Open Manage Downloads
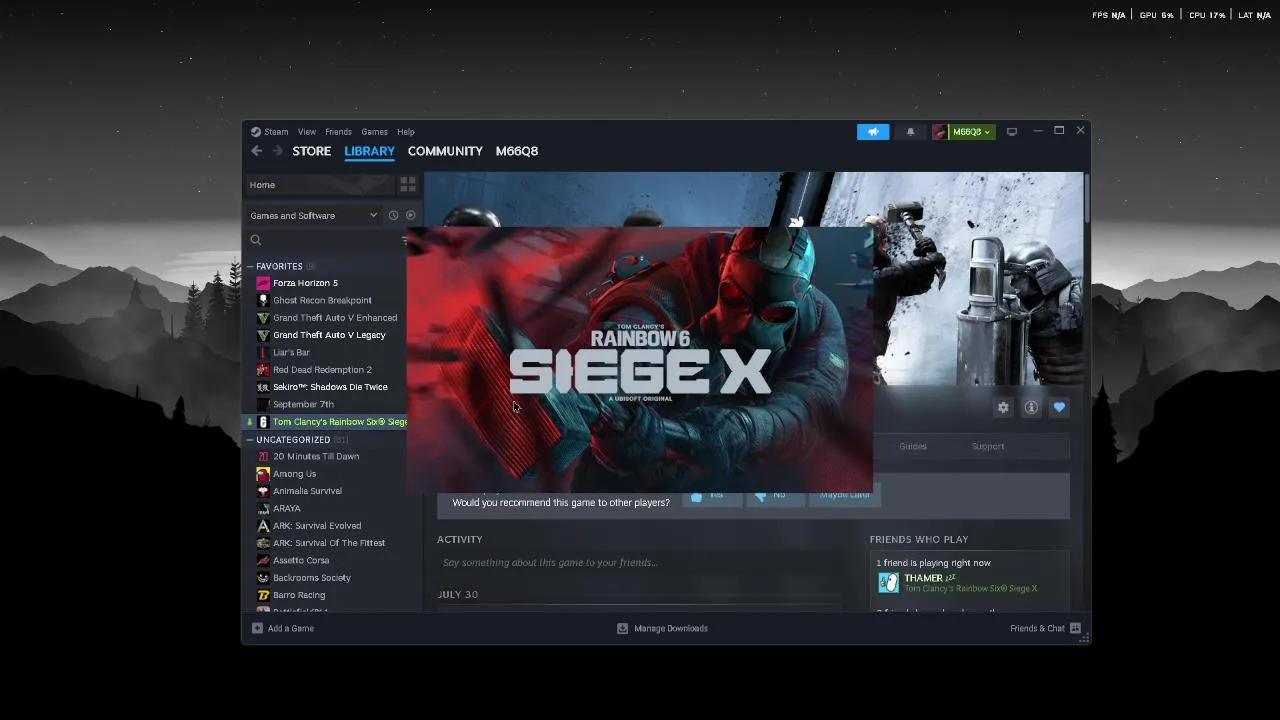The height and width of the screenshot is (720, 1280). 671,628
